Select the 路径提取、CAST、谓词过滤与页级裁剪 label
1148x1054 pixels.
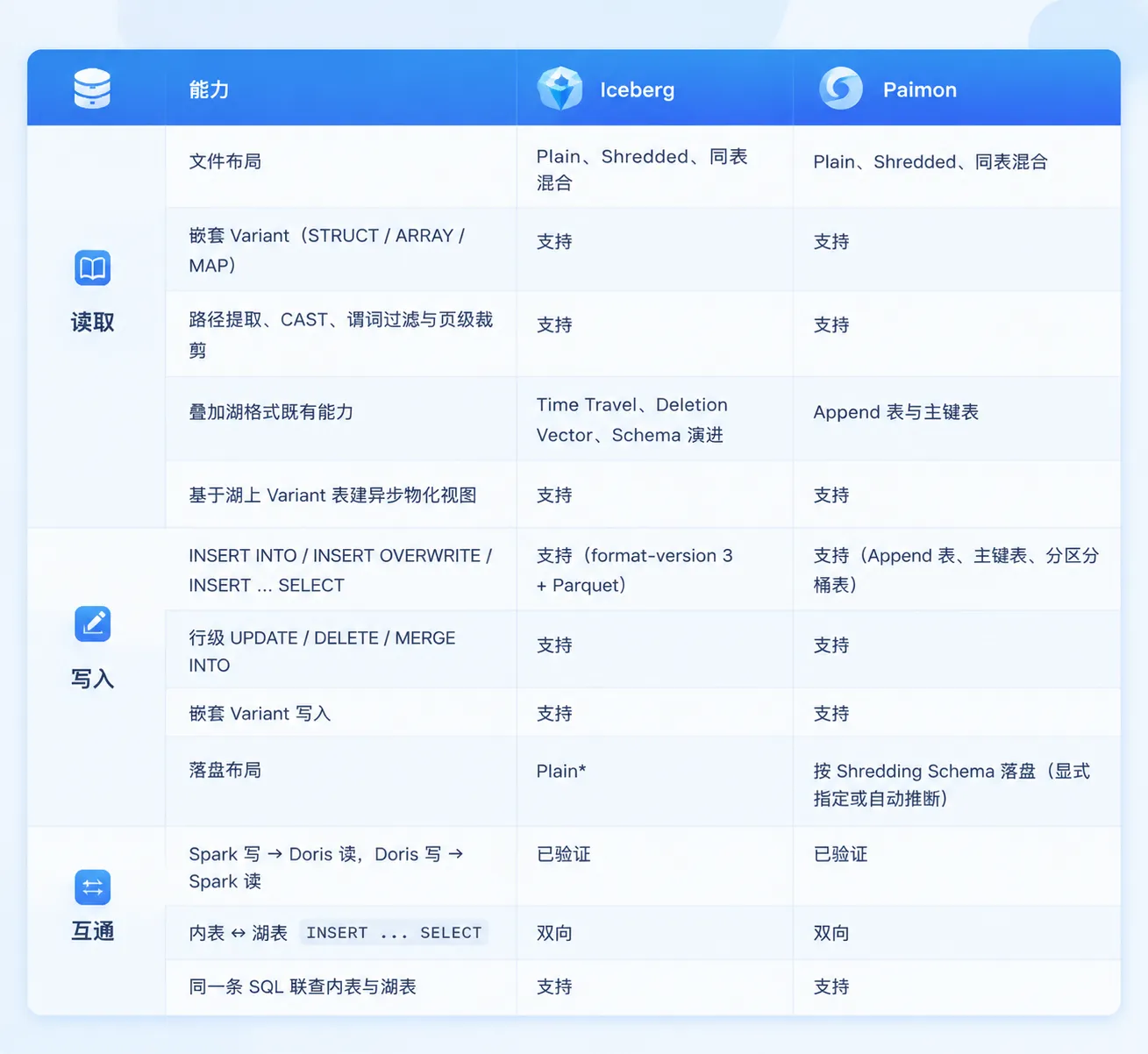tap(341, 334)
